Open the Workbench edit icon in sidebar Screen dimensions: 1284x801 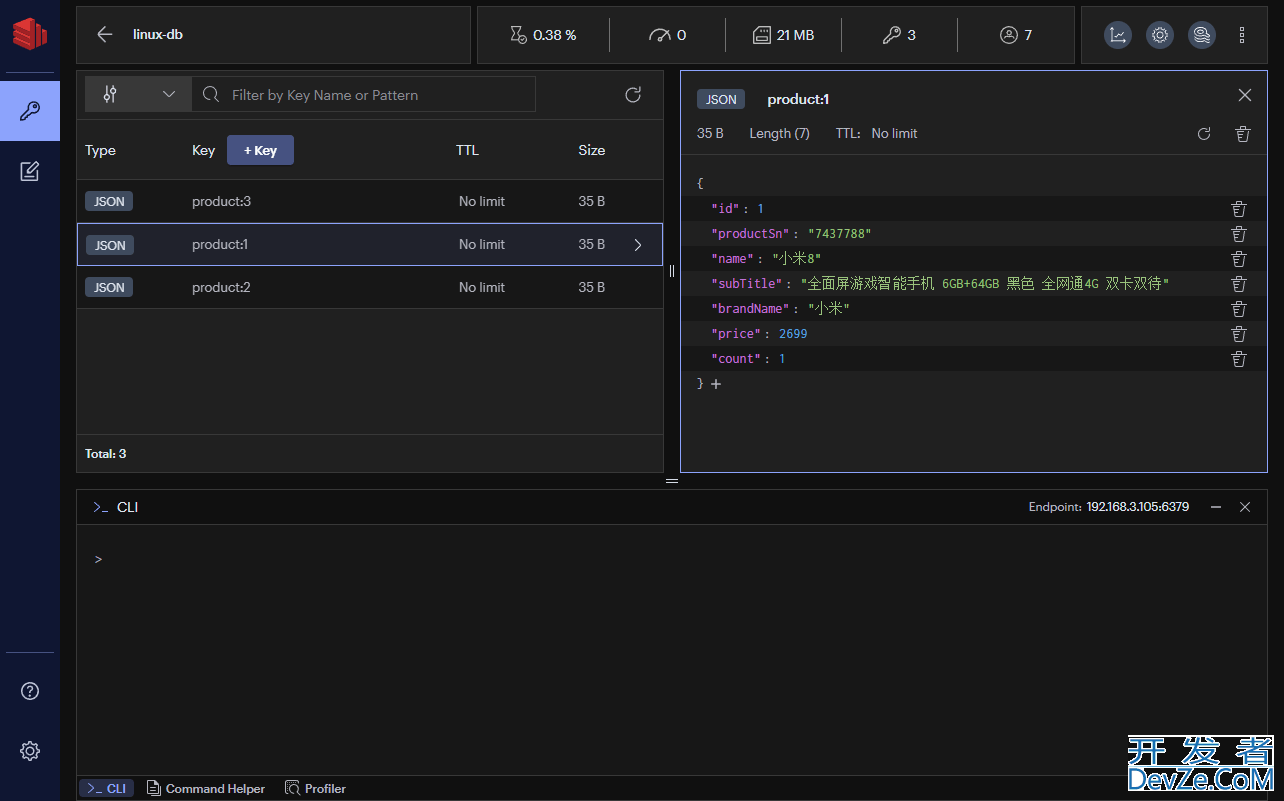pyautogui.click(x=30, y=172)
